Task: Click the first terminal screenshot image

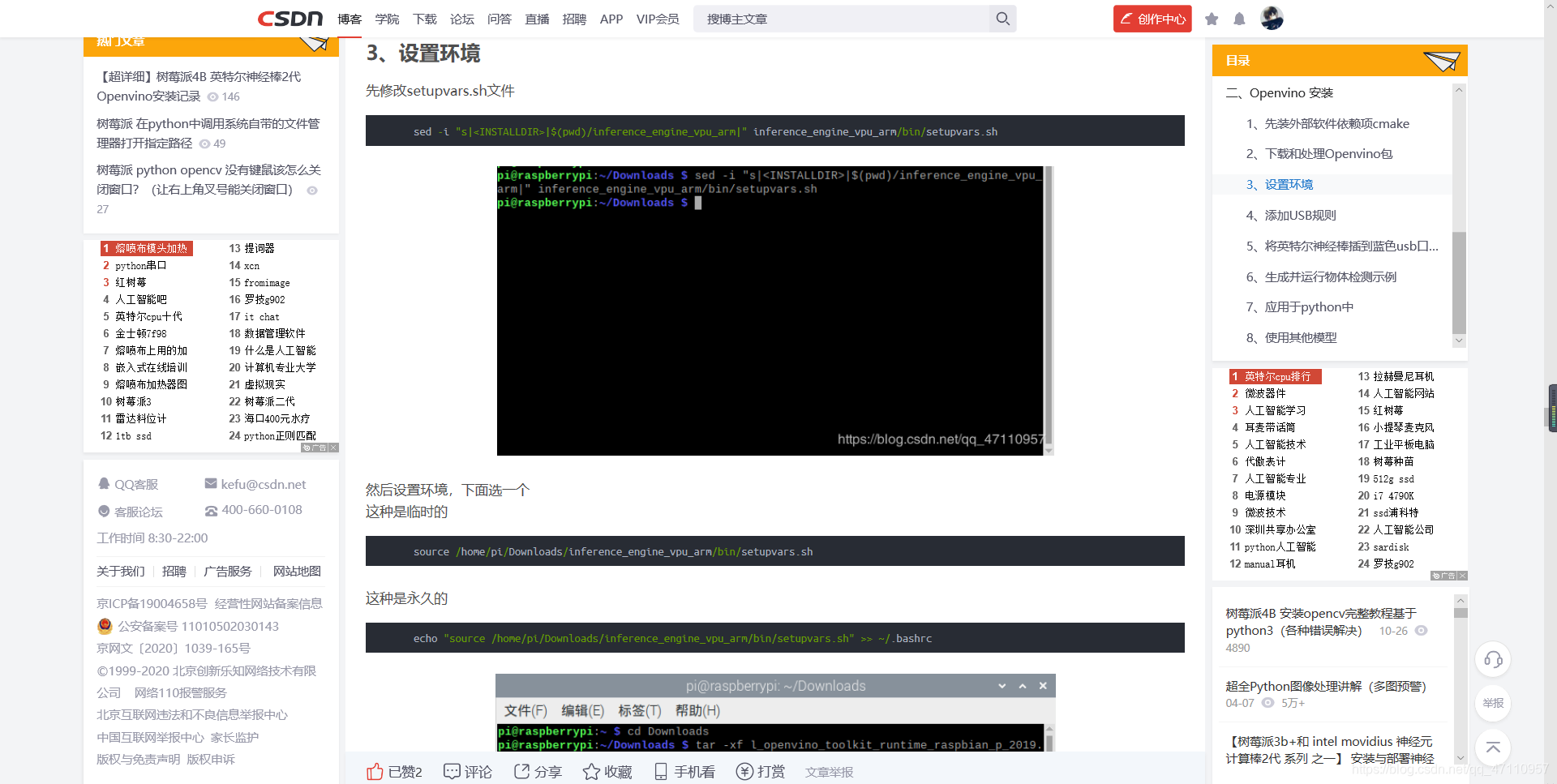Action: tap(774, 311)
